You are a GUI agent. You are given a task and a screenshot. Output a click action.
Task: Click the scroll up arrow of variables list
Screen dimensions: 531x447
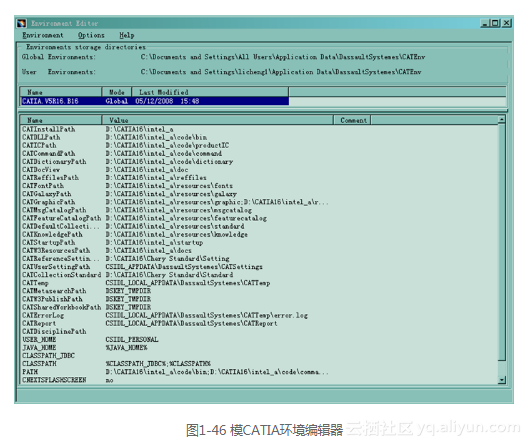502,120
